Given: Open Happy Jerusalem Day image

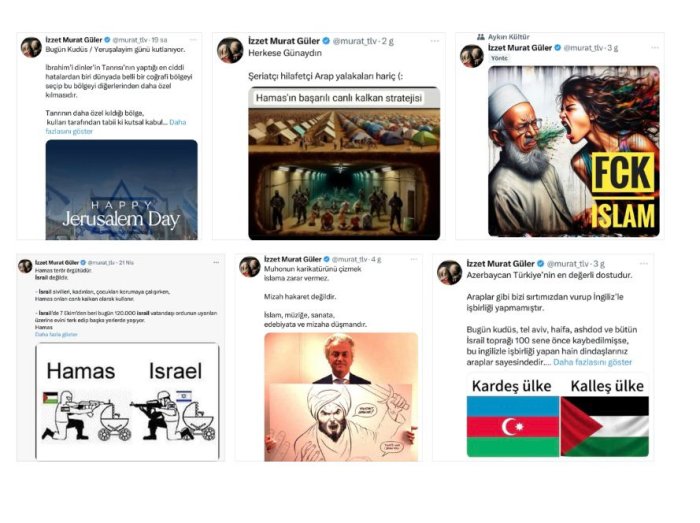Looking at the screenshot, I should point(121,190).
